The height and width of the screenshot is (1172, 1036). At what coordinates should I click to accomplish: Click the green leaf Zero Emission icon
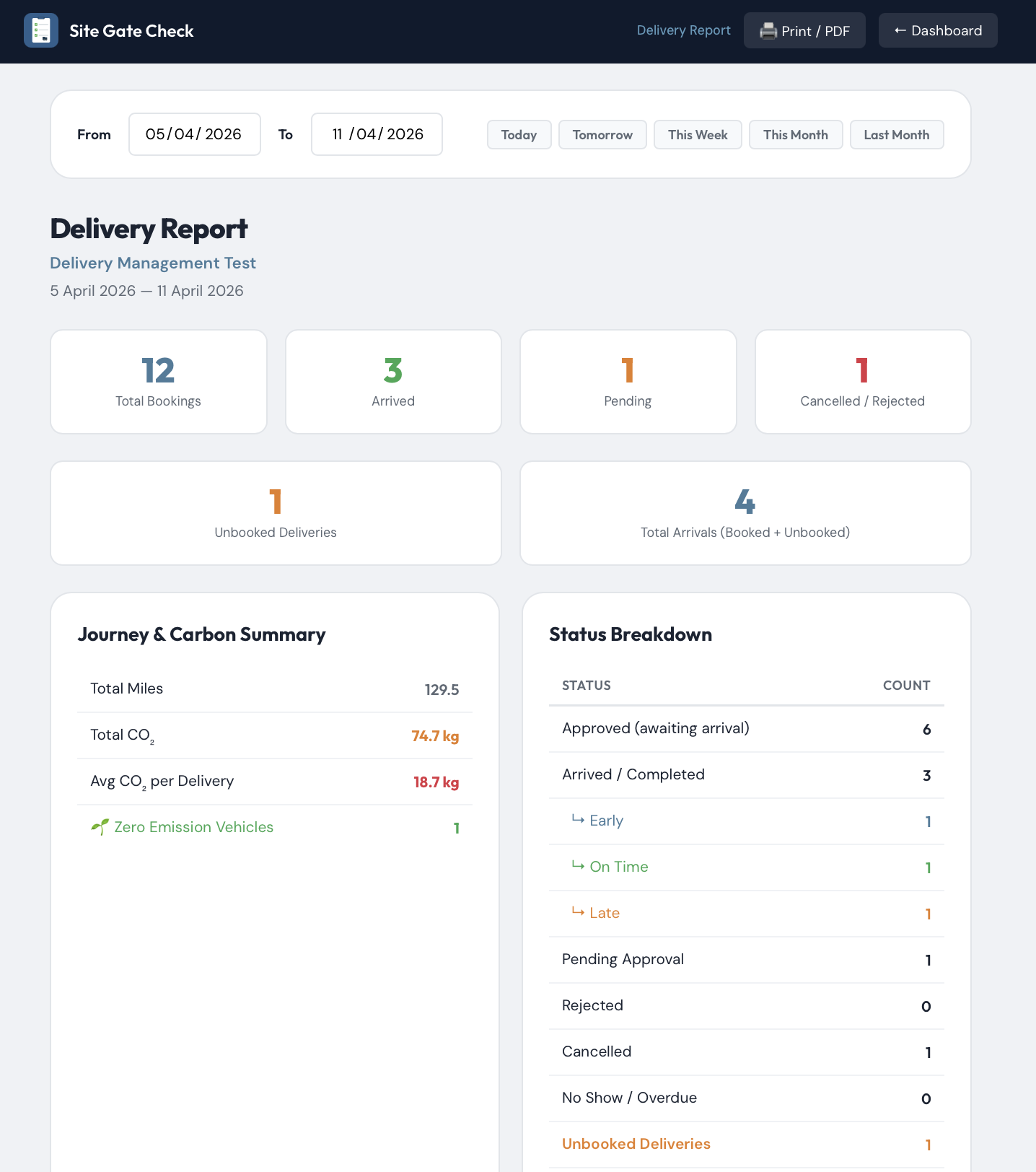100,827
